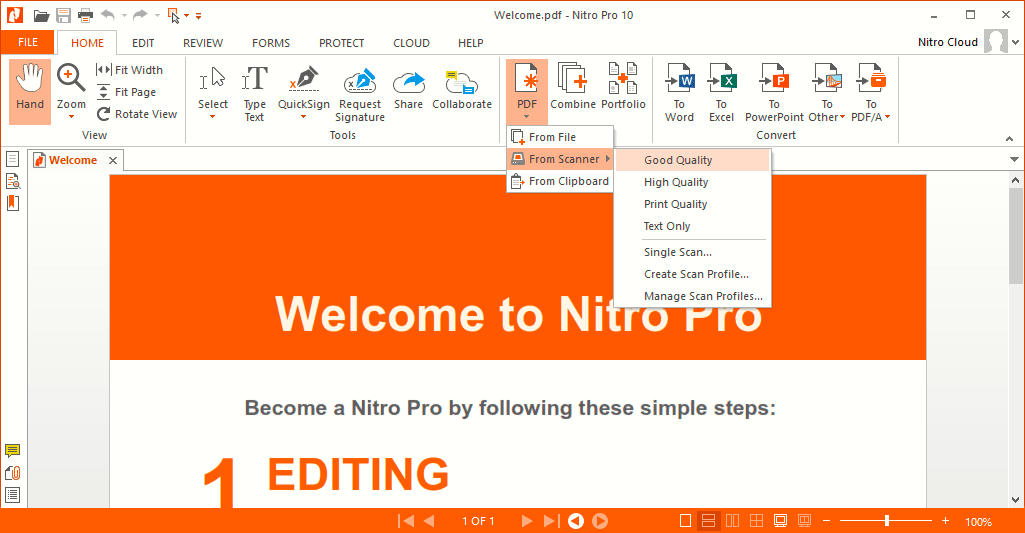1025x533 pixels.
Task: Click the Print icon in quick access toolbar
Action: 85,15
